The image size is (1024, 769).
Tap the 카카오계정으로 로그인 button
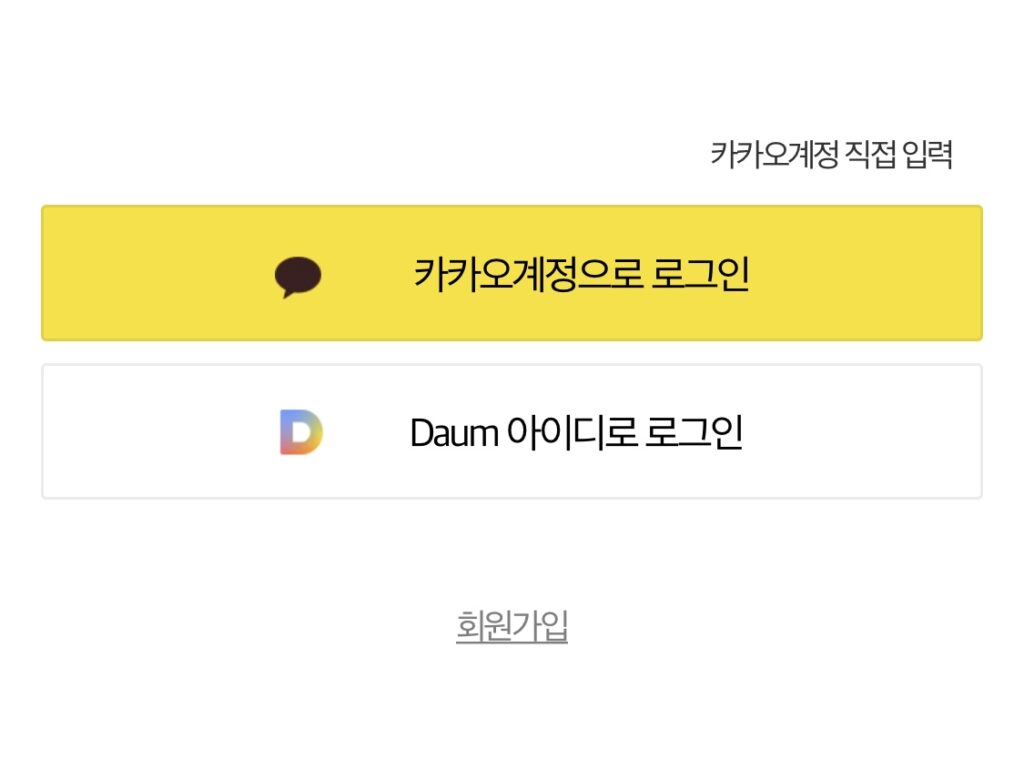point(512,273)
